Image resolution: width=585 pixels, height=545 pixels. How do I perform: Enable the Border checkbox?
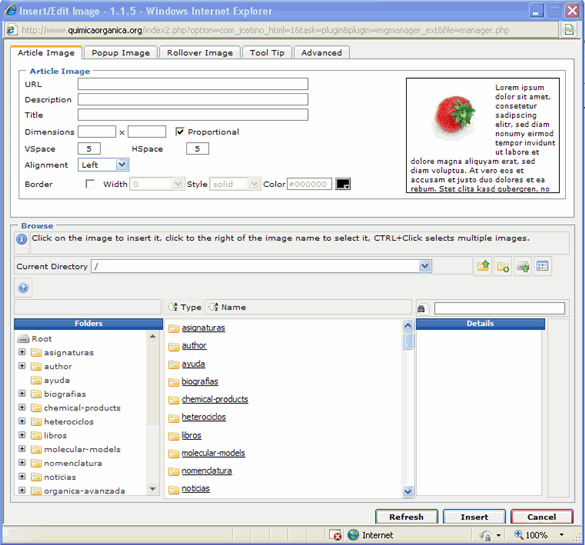[90, 184]
